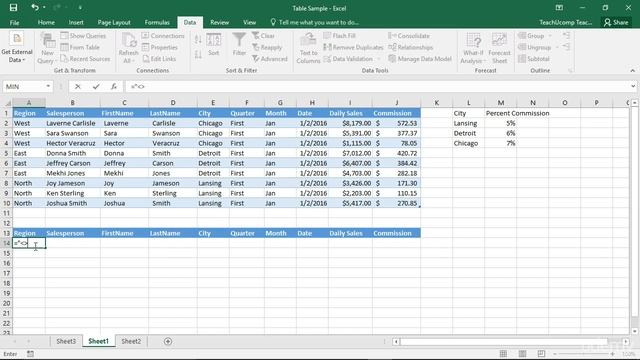Sort A to Z ascending

[198, 39]
